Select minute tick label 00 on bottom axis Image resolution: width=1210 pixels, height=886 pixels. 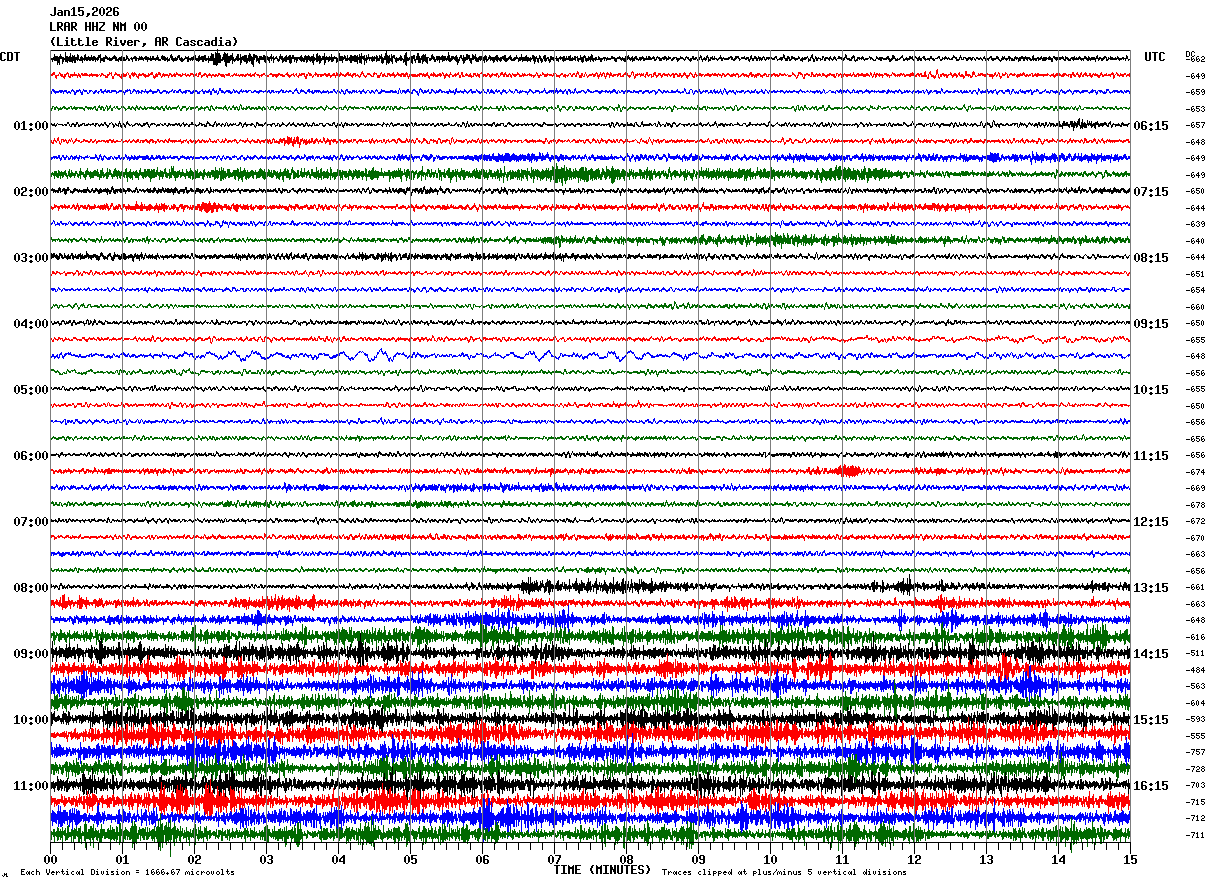pos(51,859)
